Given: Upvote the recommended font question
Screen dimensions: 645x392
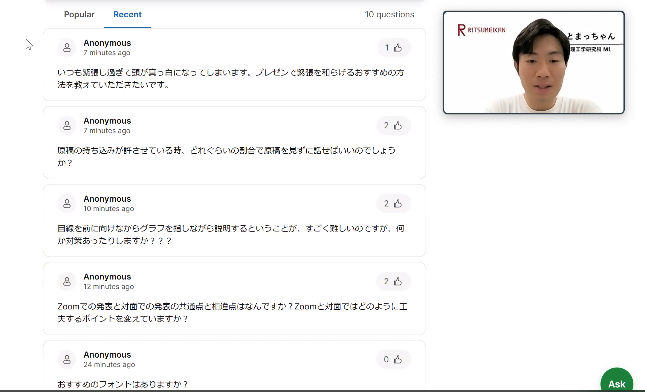Looking at the screenshot, I should coord(394,360).
